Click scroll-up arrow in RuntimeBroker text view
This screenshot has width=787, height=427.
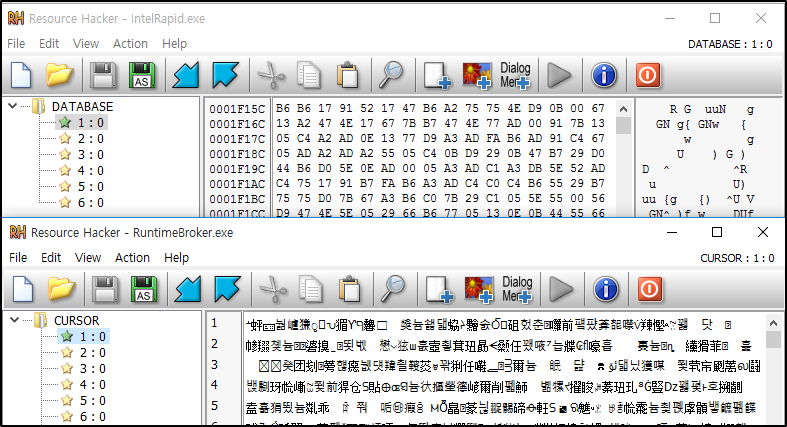(773, 323)
